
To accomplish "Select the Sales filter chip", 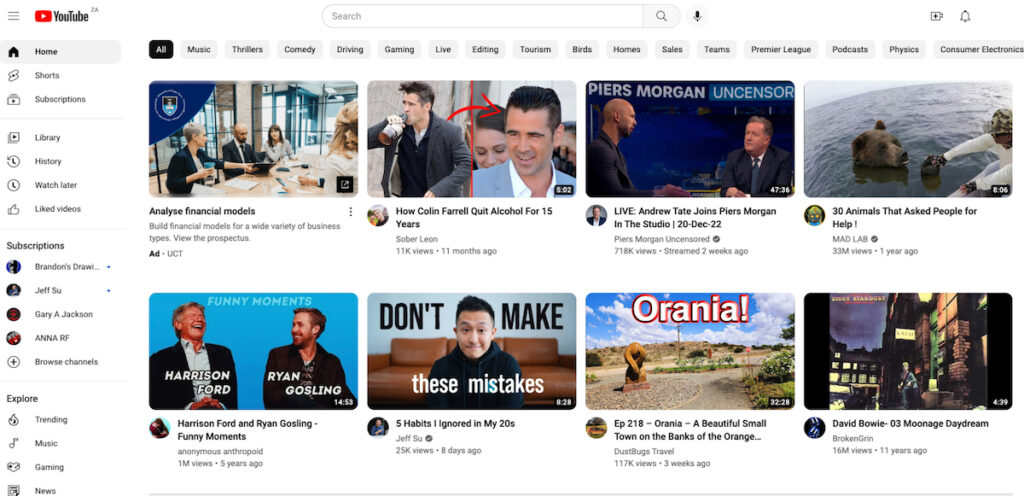I will click(672, 50).
